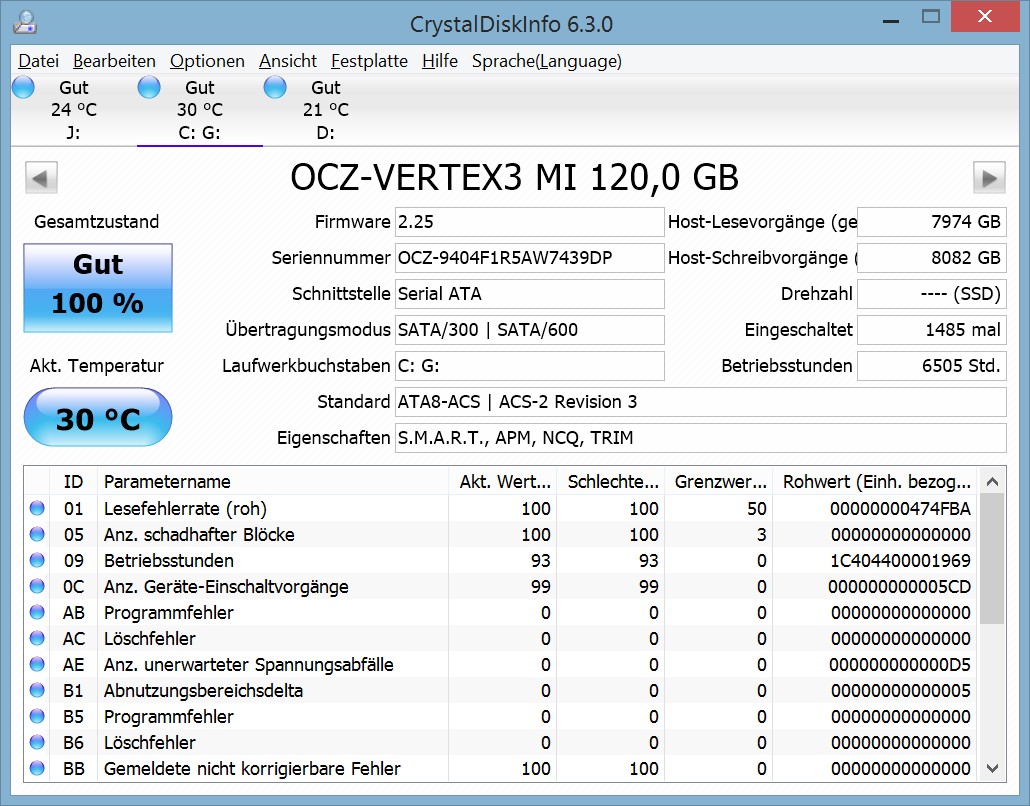Click status dot of row B1 Abnutzungsbereichsdelta

pos(37,690)
